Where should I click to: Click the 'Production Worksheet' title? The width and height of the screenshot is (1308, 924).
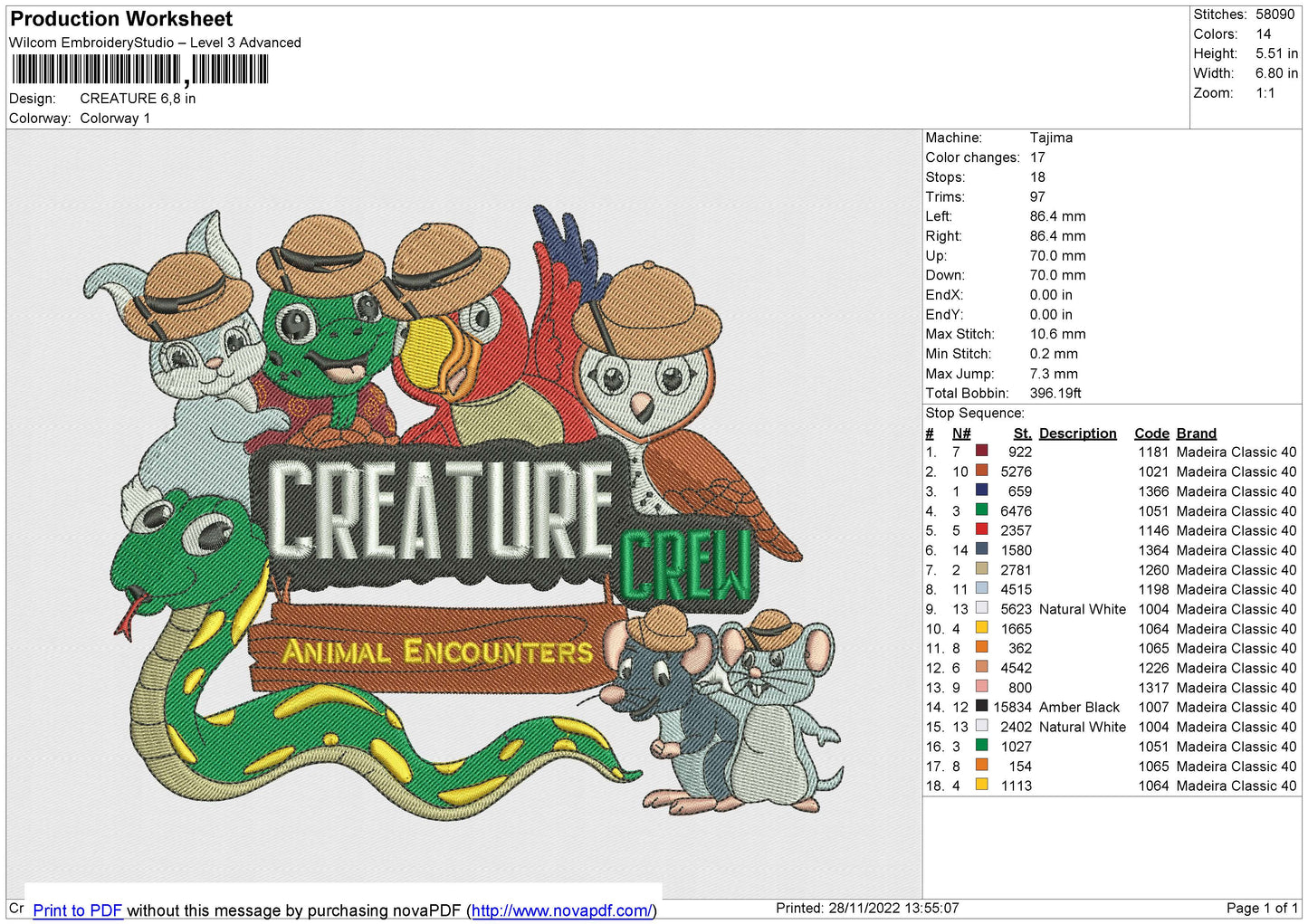coord(121,19)
